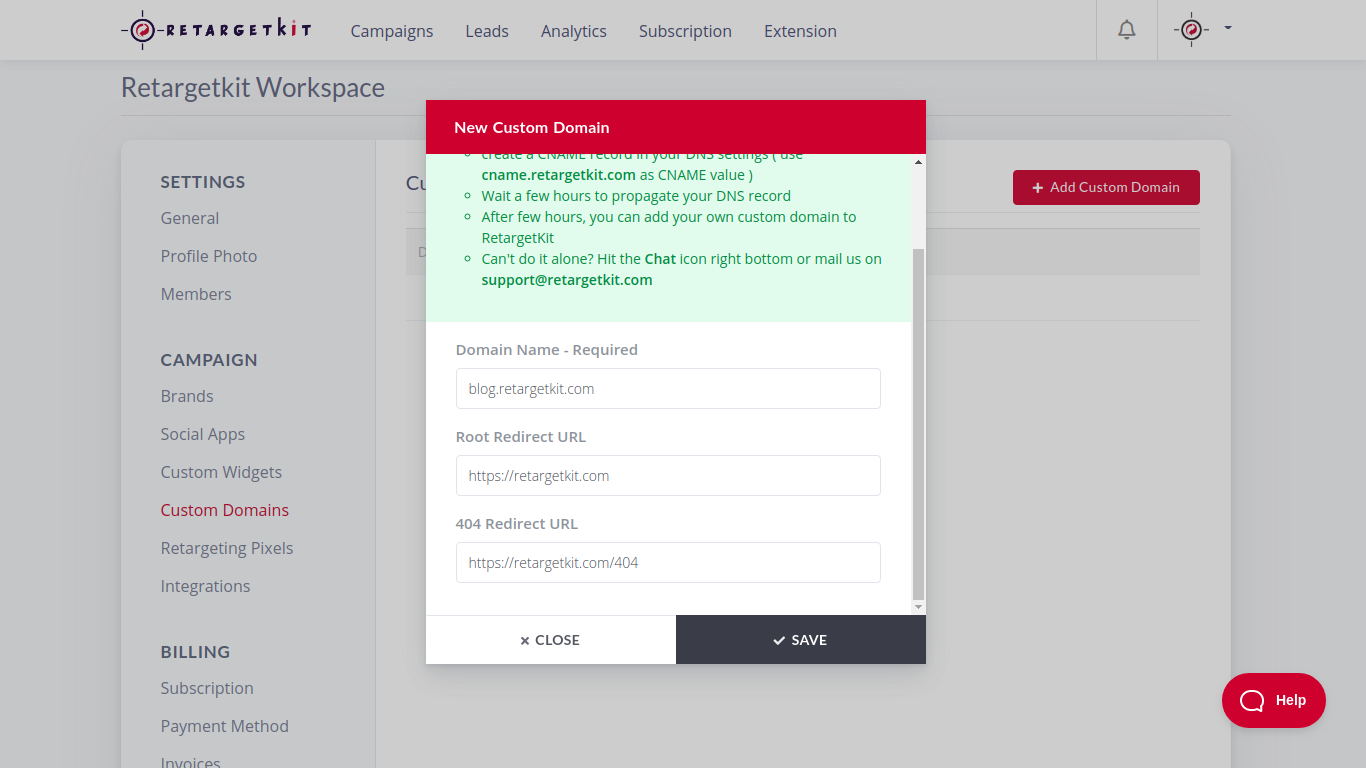Click the modal scrollbar down arrow
The height and width of the screenshot is (768, 1366).
pyautogui.click(x=919, y=607)
